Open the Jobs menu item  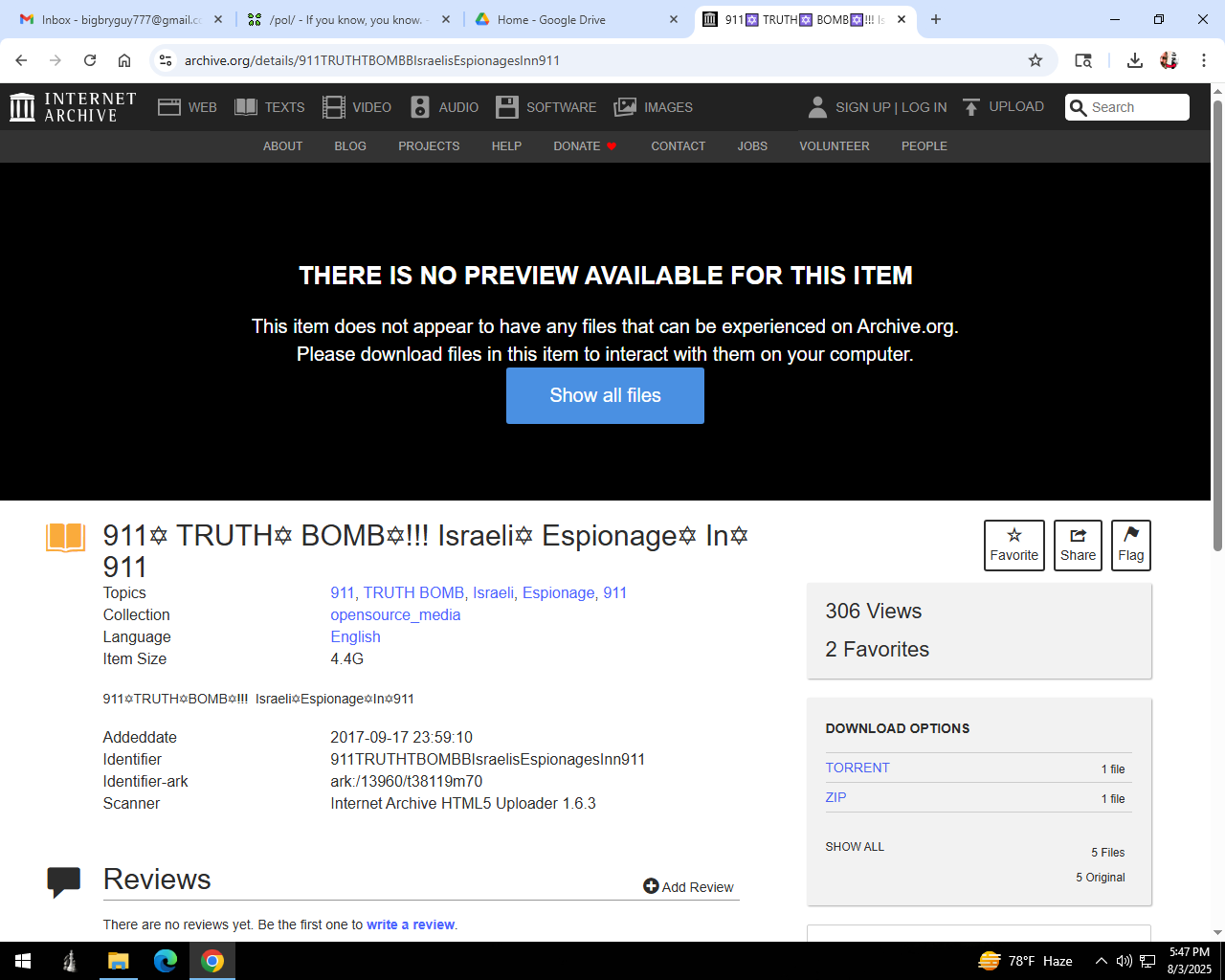pyautogui.click(x=752, y=146)
